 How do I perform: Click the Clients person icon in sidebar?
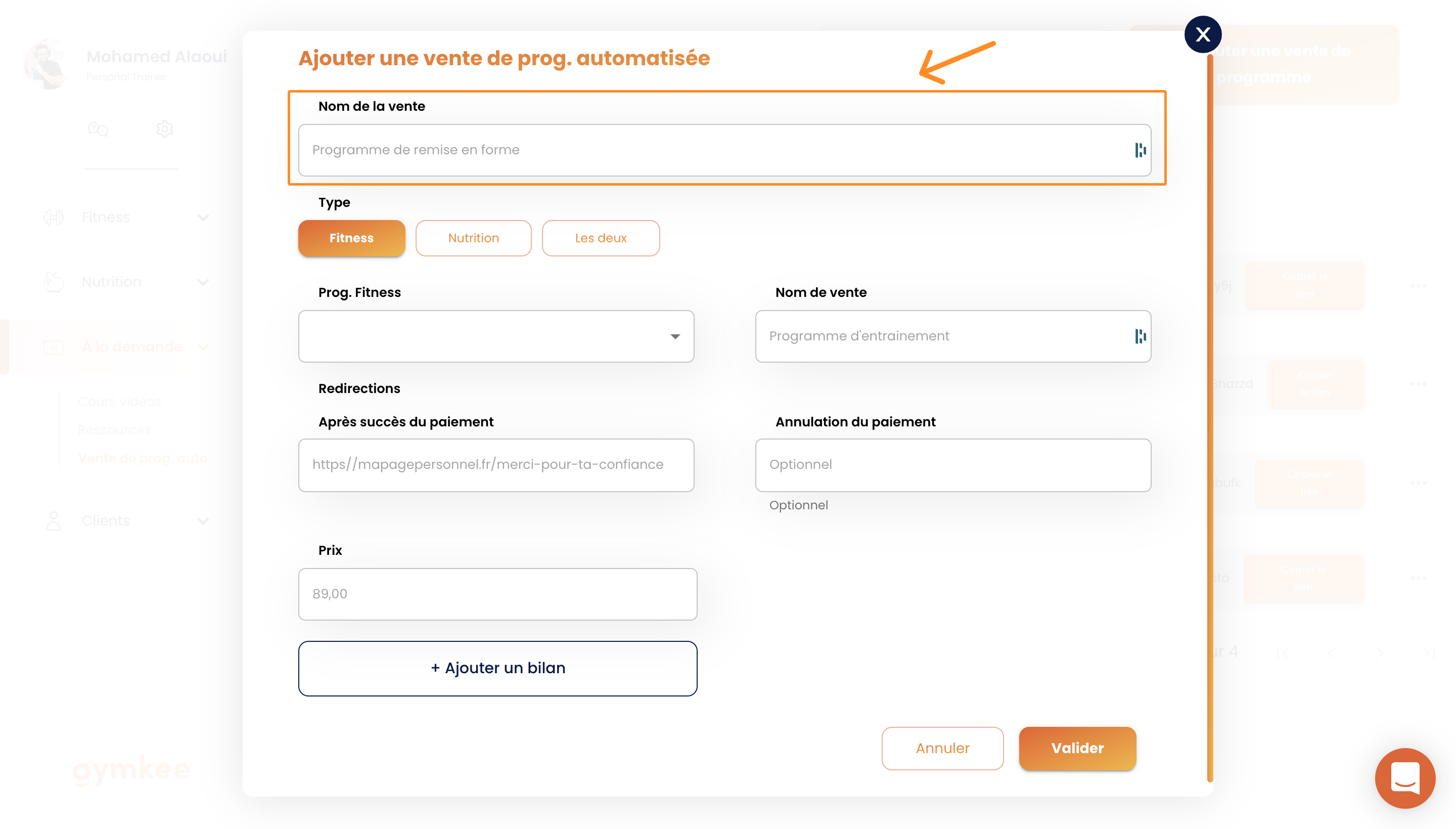point(54,521)
